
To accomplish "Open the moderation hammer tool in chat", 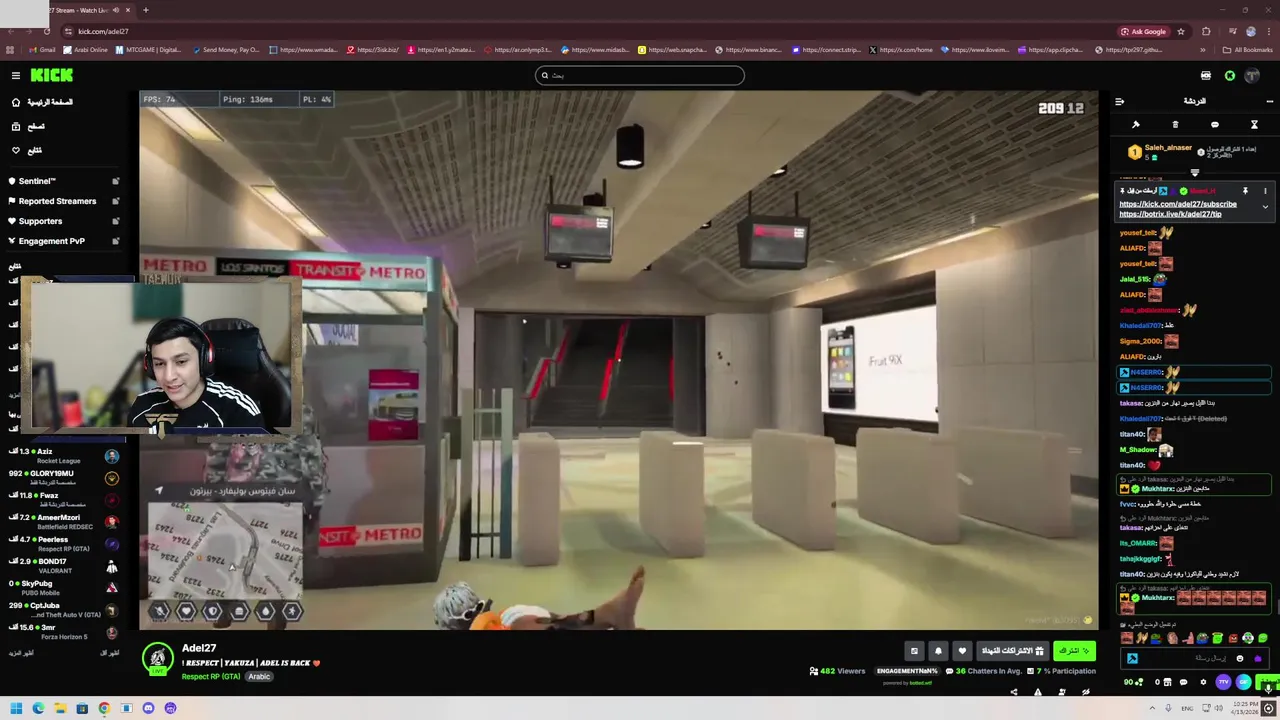I will click(1136, 125).
